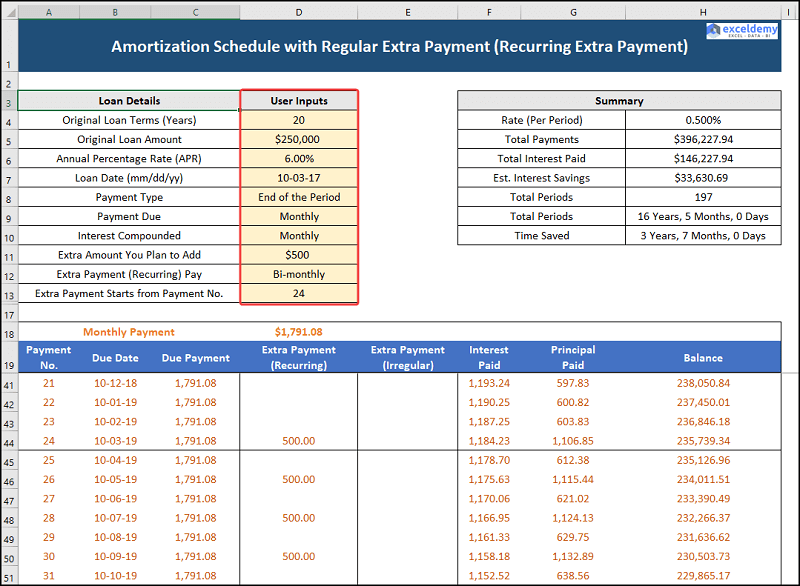Screen dimensions: 800x586
Task: Select principal paid 1,124.13 cell
Action: pos(573,518)
